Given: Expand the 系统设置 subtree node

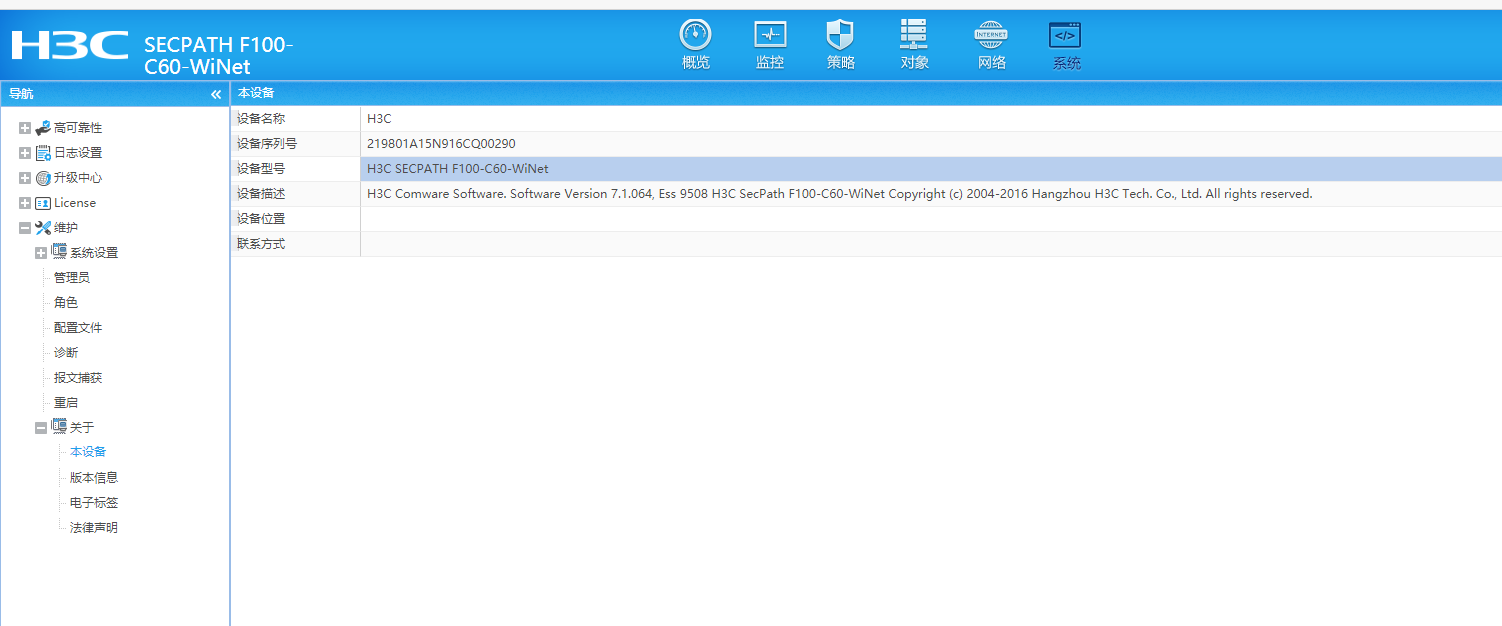Looking at the screenshot, I should coord(41,253).
